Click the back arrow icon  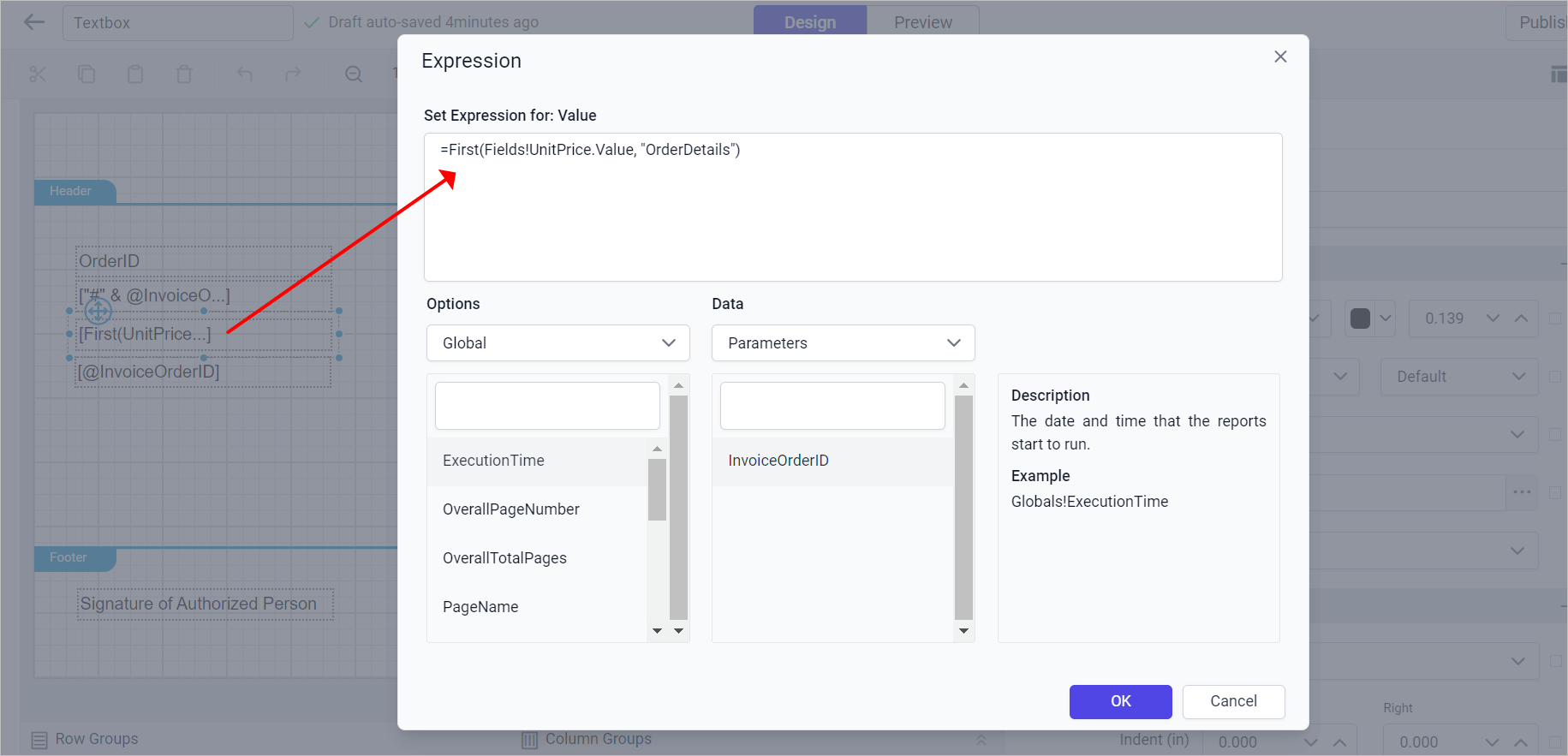[x=34, y=22]
